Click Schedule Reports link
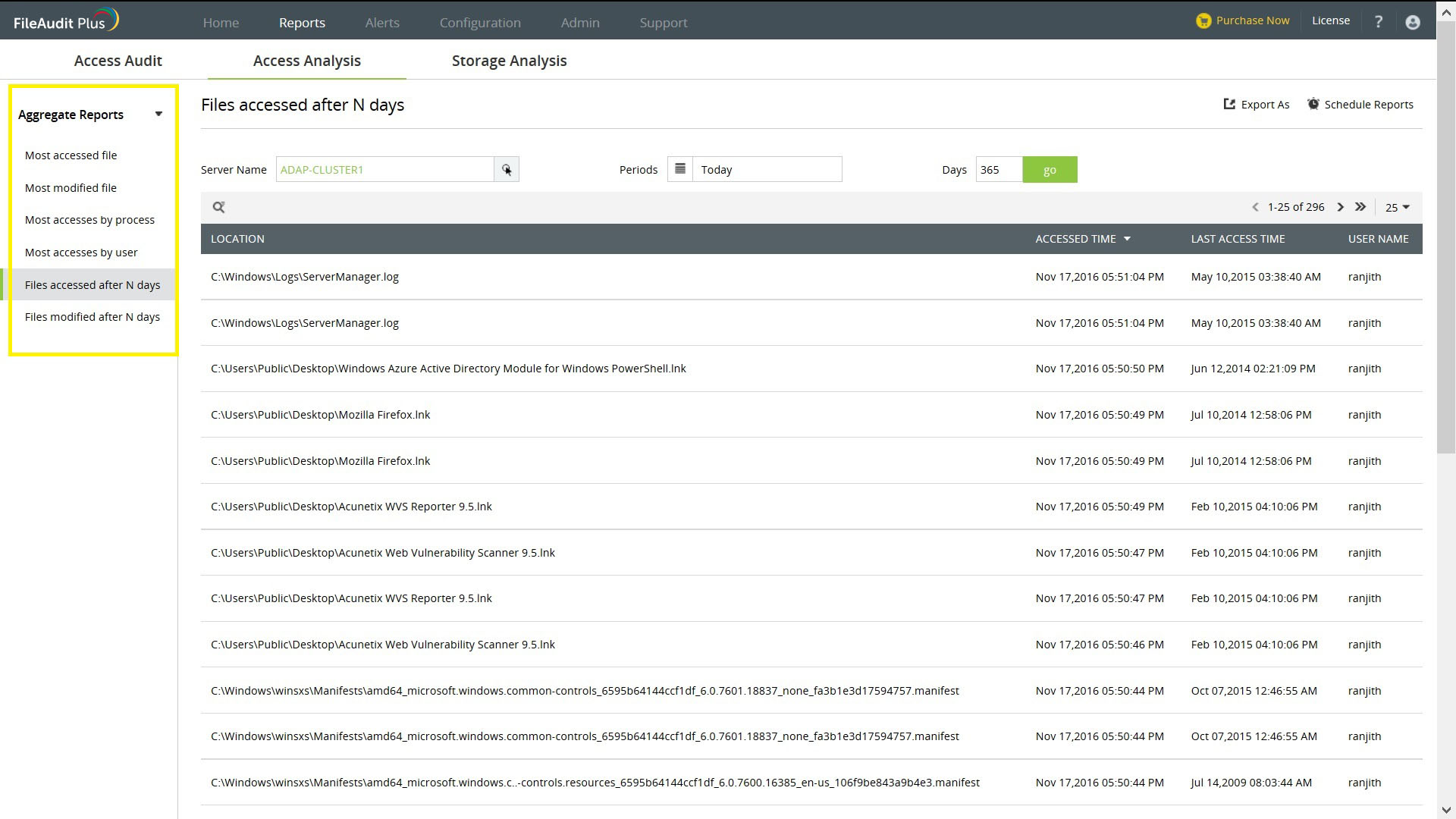Viewport: 1456px width, 819px height. pos(1360,105)
